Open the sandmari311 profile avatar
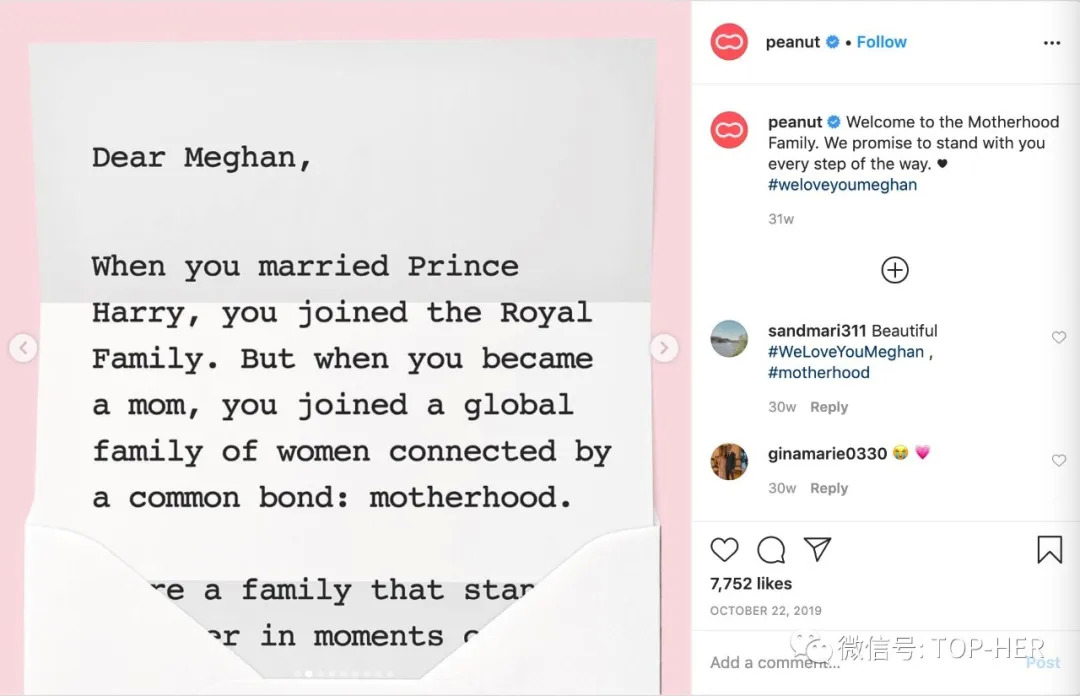1080x696 pixels. 729,339
